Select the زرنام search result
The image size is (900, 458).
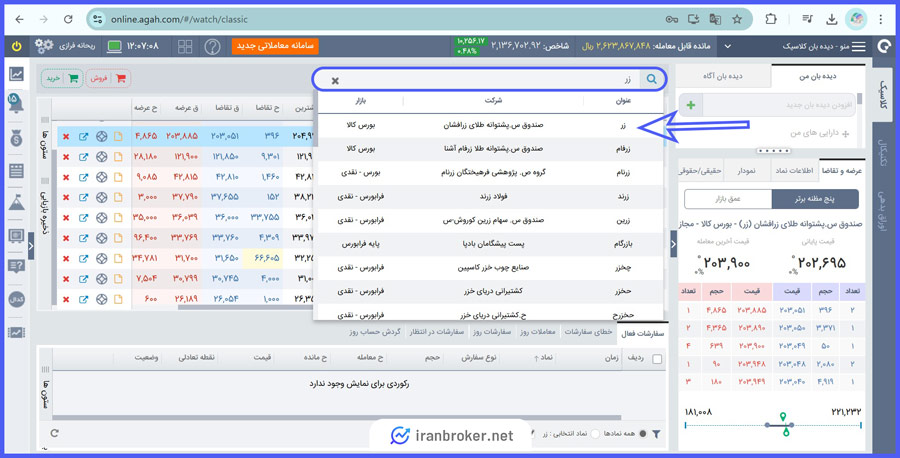click(x=491, y=173)
